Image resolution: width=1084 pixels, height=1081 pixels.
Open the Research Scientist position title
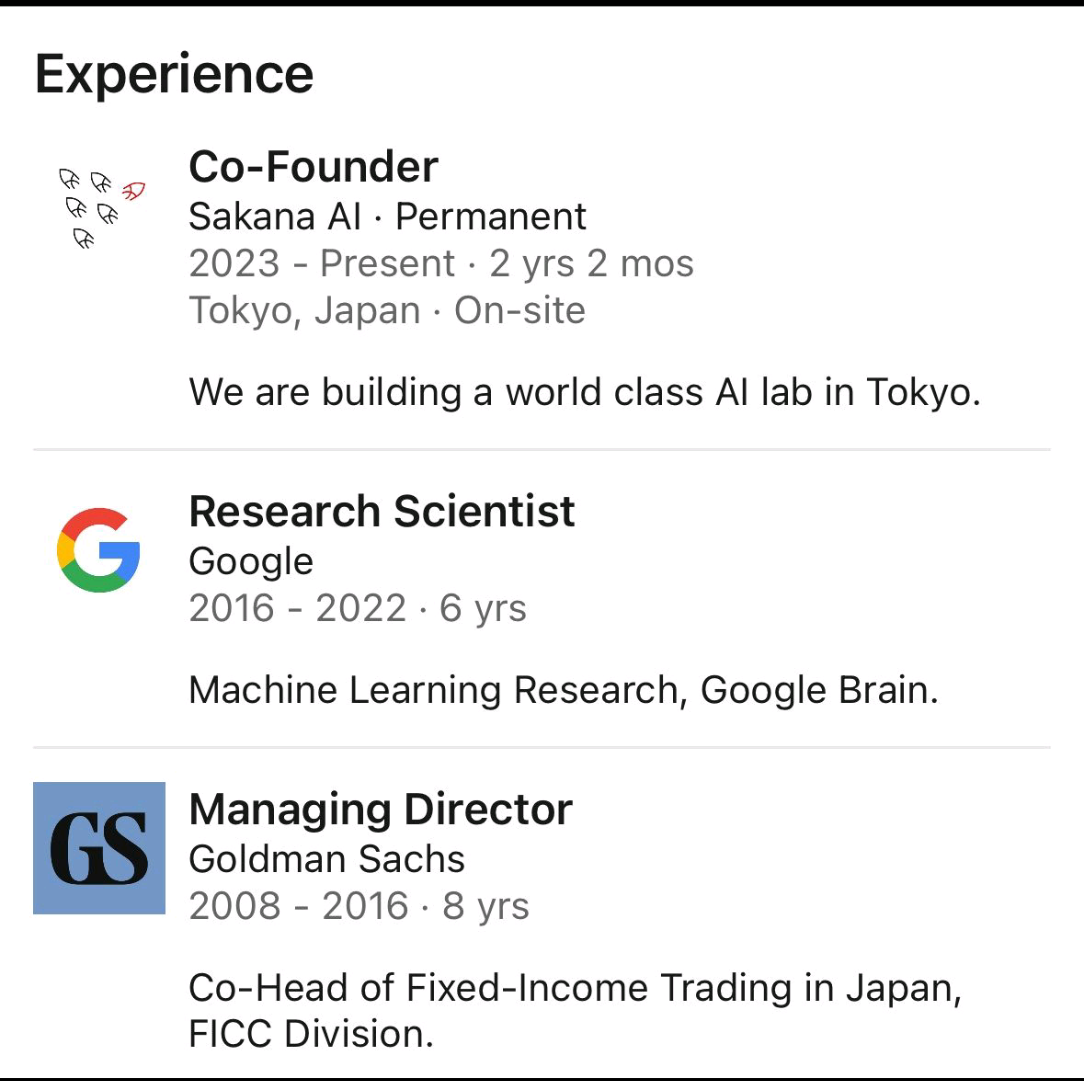[x=381, y=512]
